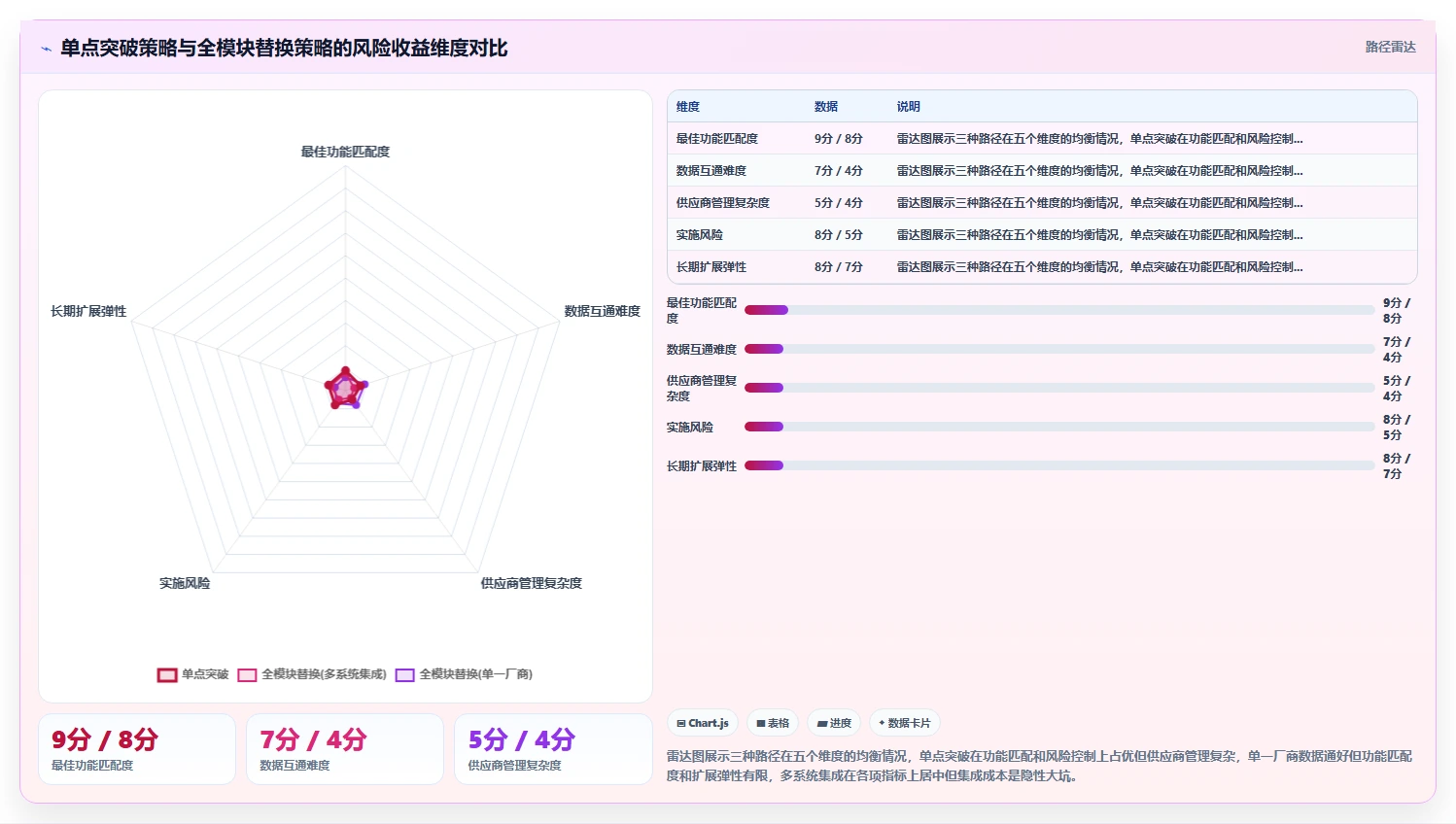Click the 进度 tag chip

tap(834, 723)
